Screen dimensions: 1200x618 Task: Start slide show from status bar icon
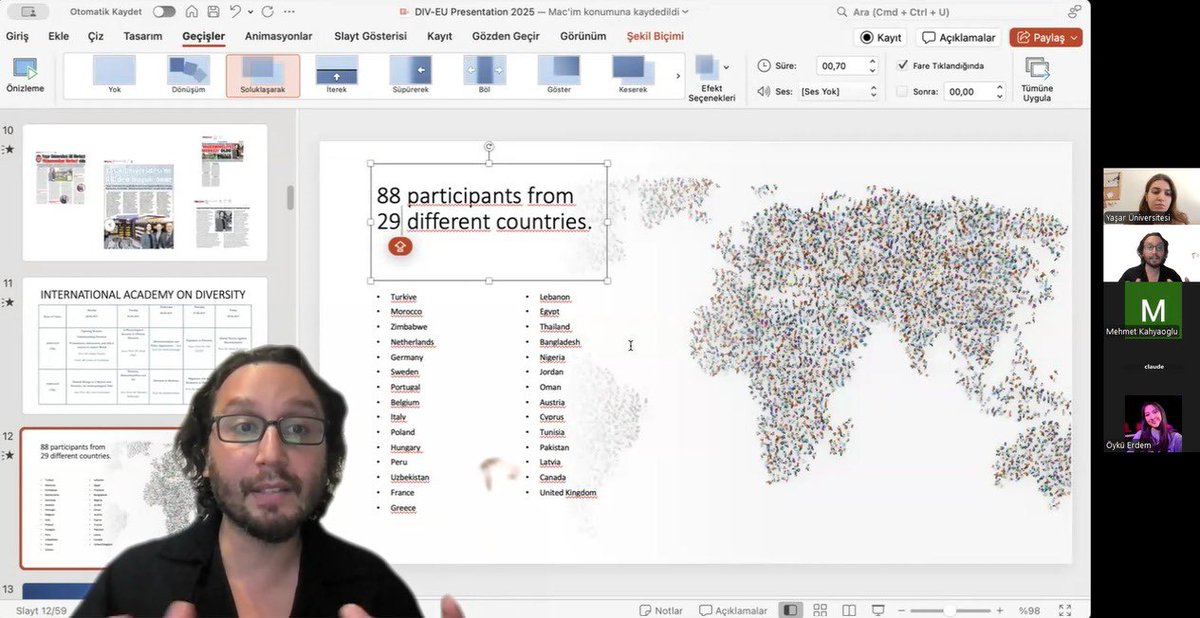[878, 610]
